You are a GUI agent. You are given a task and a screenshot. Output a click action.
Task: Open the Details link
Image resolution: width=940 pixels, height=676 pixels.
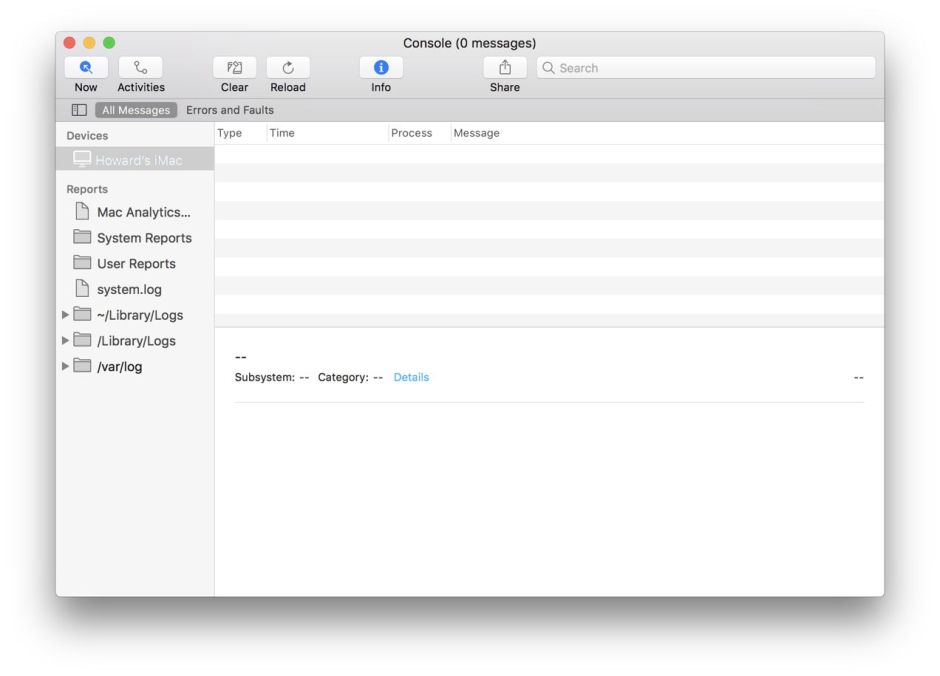point(411,377)
